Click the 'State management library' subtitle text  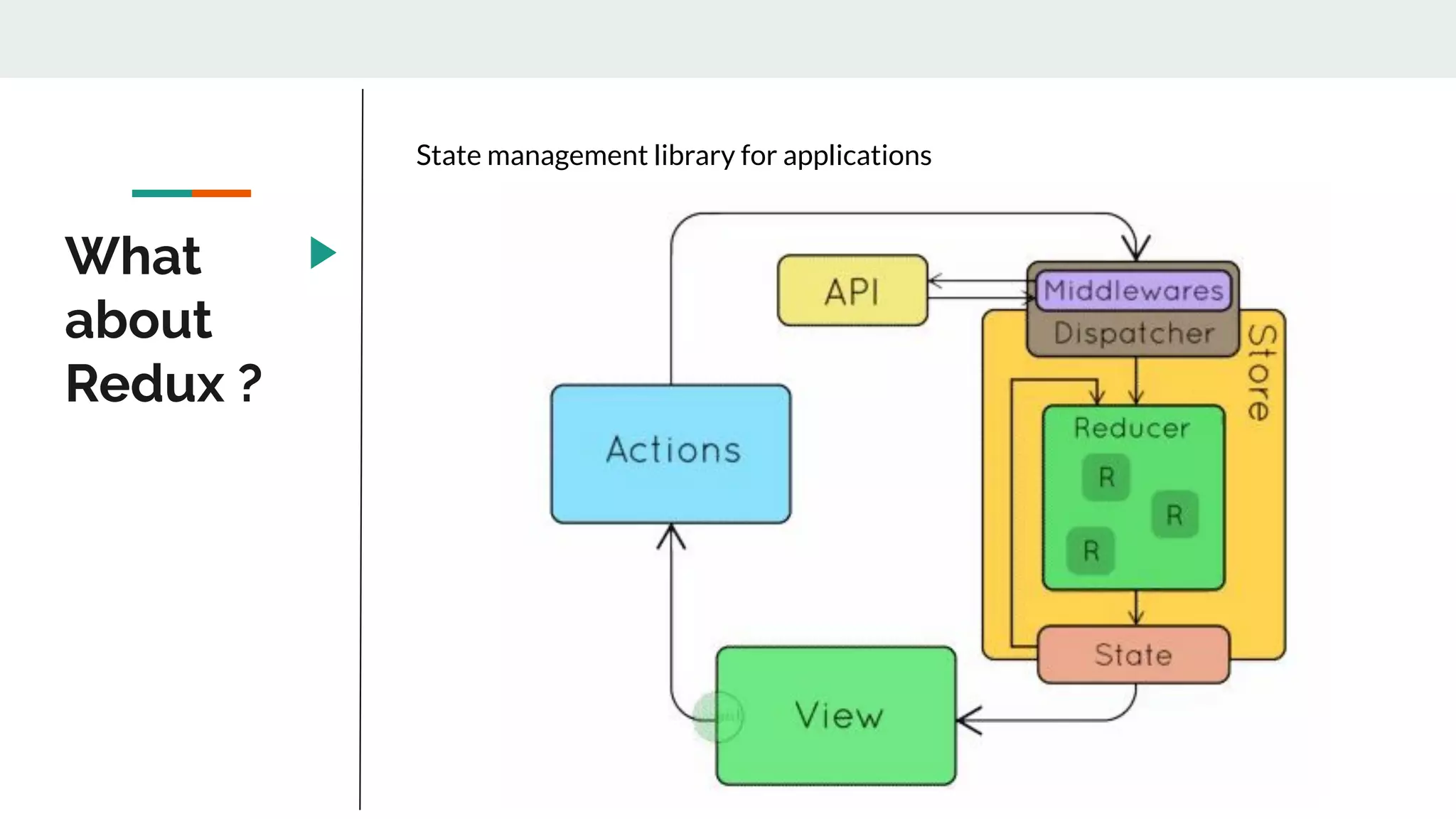[673, 156]
